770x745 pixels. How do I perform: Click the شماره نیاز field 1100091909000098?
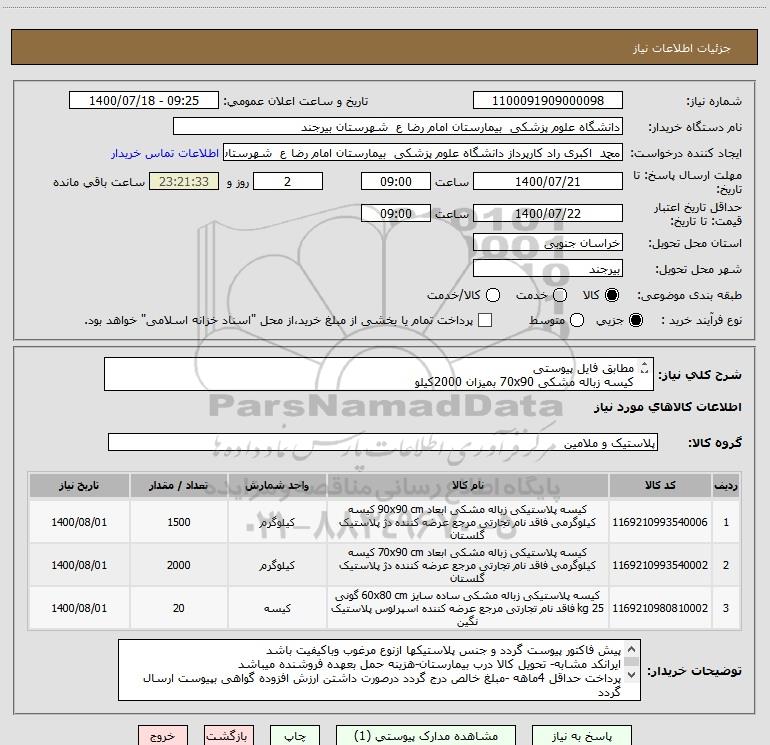pos(548,100)
